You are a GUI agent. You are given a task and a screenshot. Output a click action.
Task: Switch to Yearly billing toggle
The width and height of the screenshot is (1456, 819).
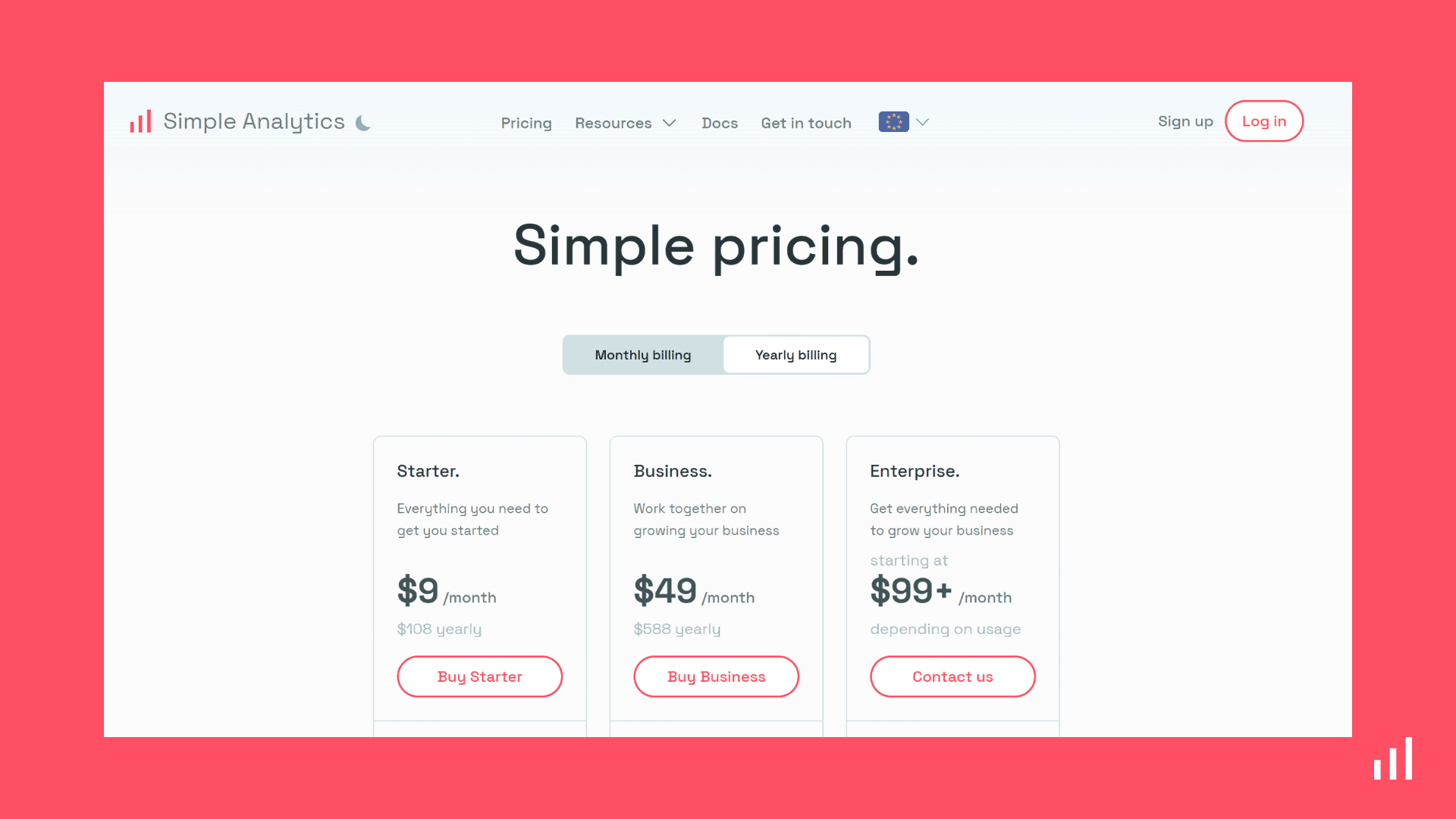click(x=795, y=355)
